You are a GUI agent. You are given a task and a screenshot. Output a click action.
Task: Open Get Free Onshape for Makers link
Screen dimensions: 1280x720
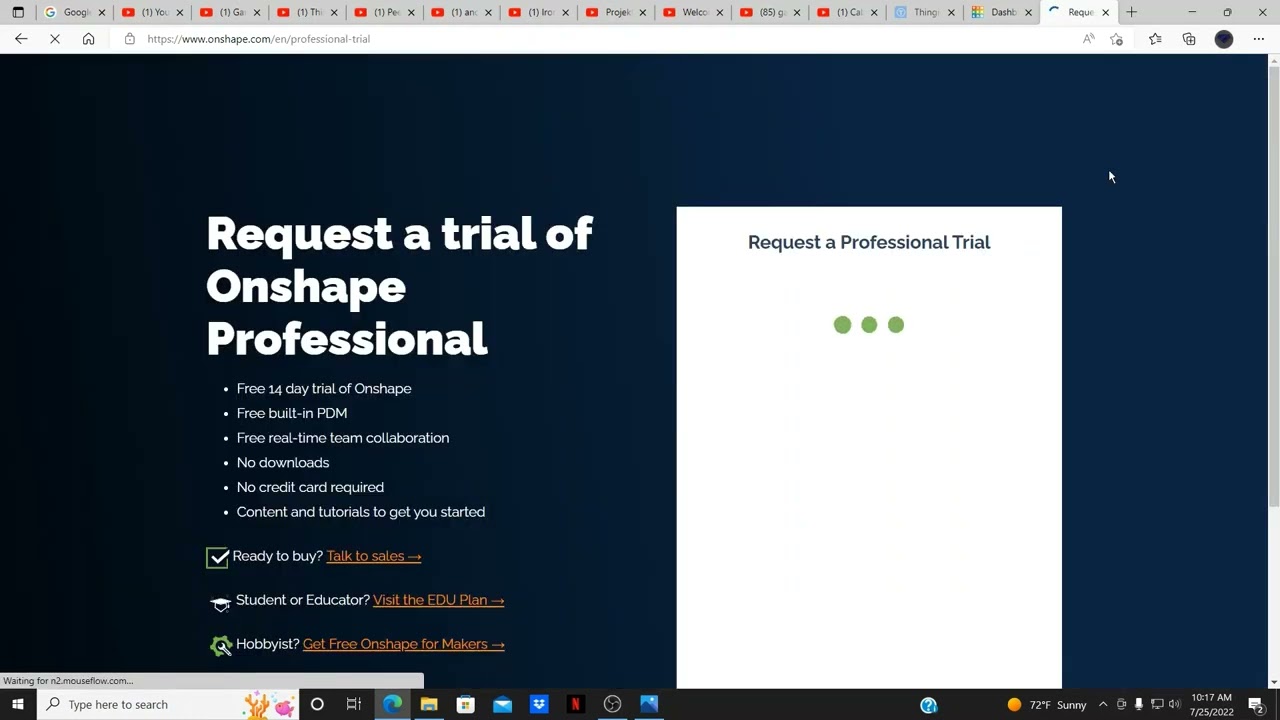tap(403, 644)
